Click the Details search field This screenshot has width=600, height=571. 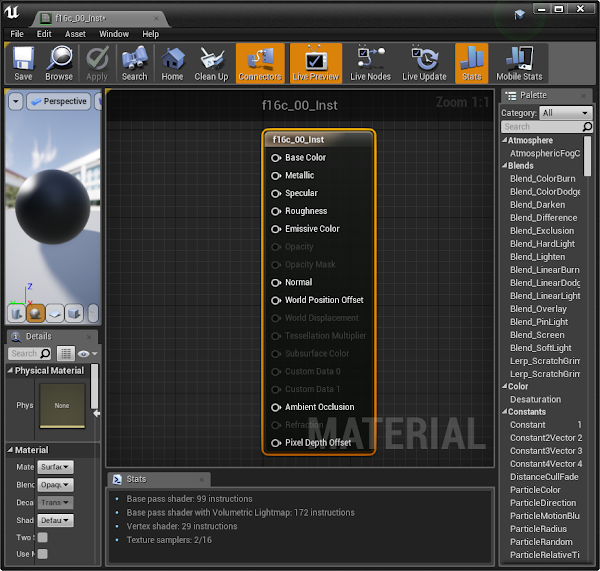(29, 354)
